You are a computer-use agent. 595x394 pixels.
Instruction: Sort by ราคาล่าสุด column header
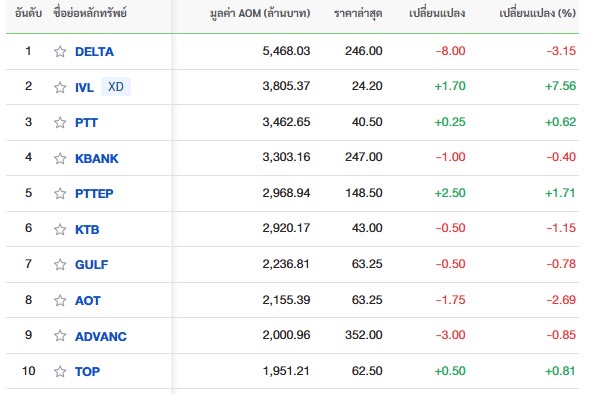click(358, 14)
